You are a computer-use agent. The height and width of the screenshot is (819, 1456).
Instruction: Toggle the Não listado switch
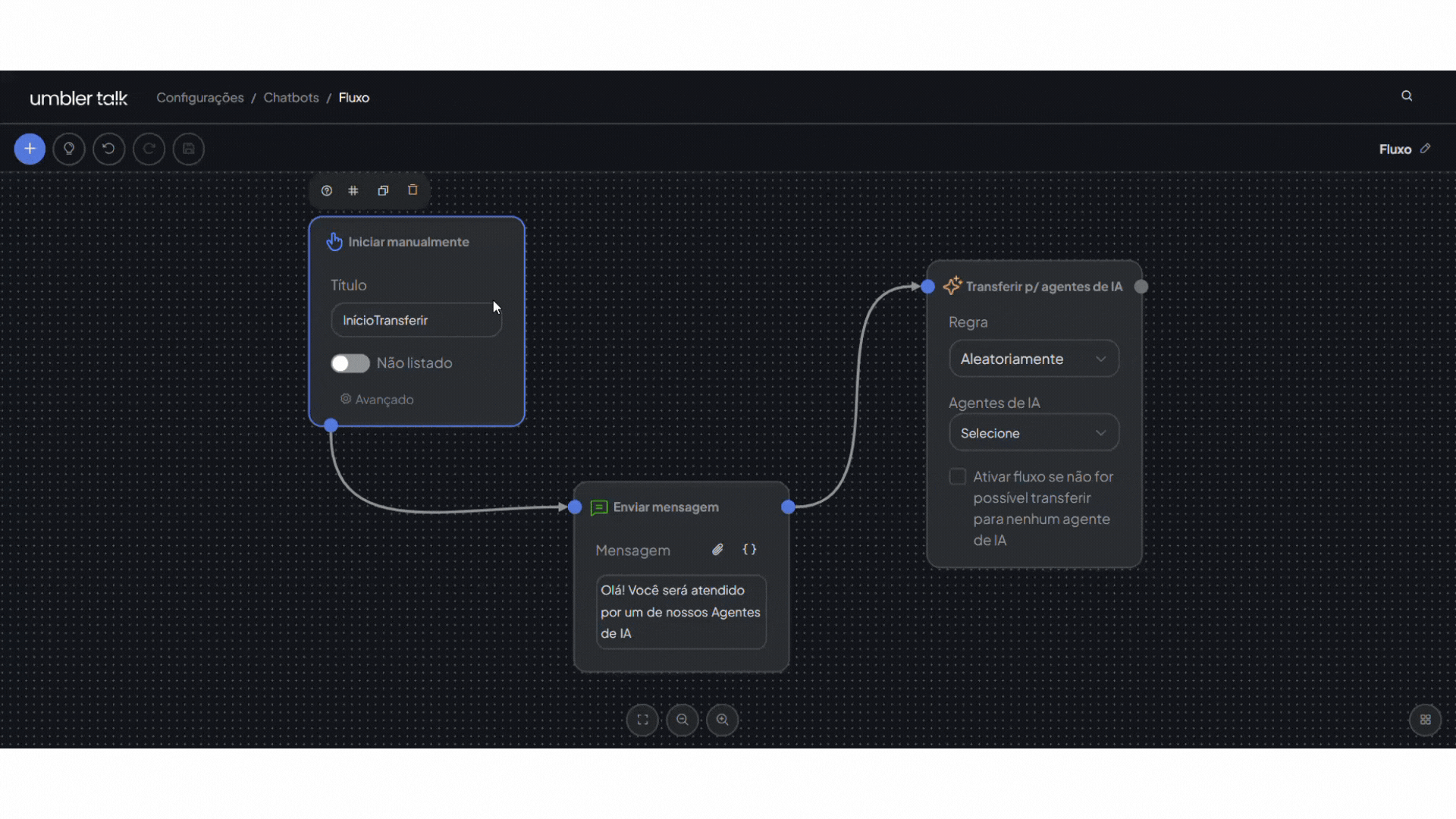click(x=350, y=363)
